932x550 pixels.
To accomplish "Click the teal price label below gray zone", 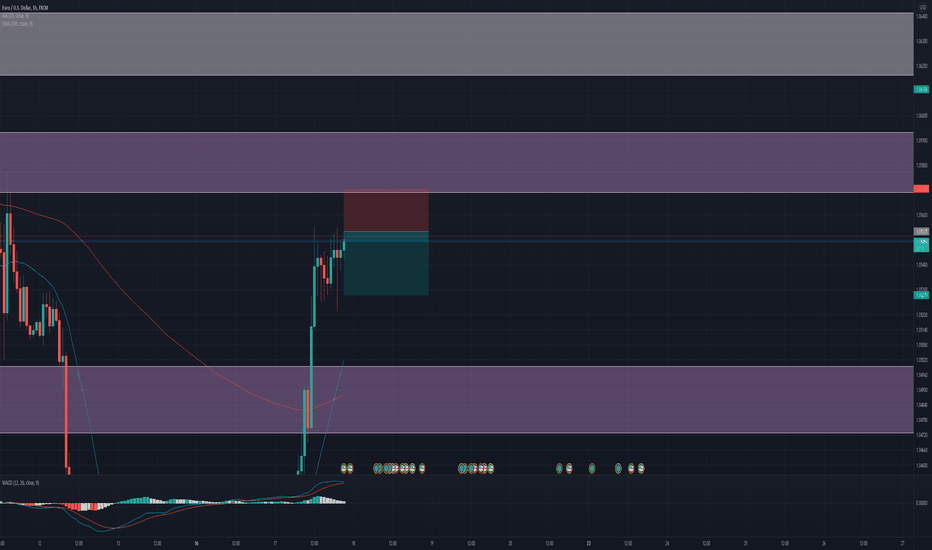I will [x=921, y=89].
